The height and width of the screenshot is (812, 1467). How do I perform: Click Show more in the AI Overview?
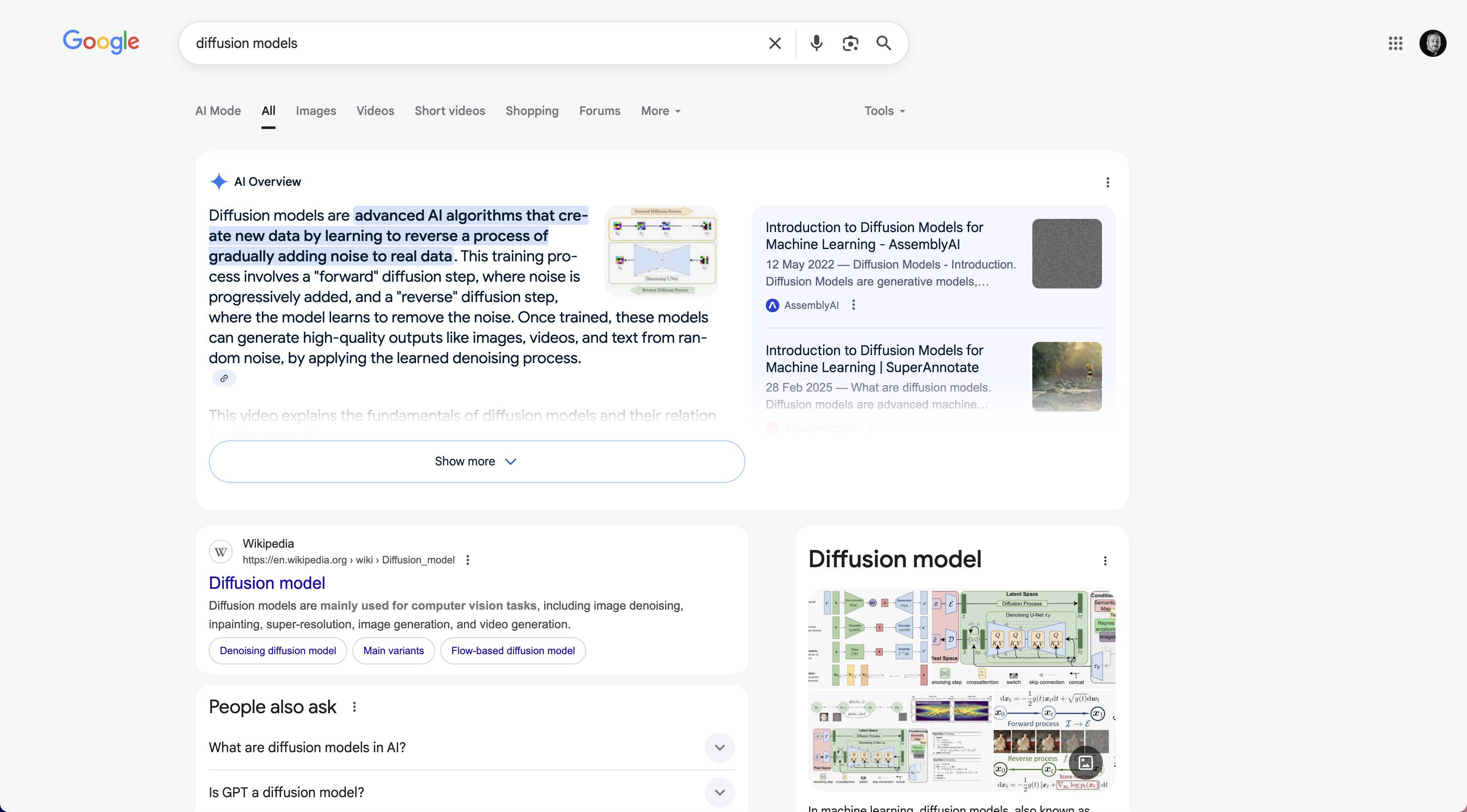[x=476, y=461]
